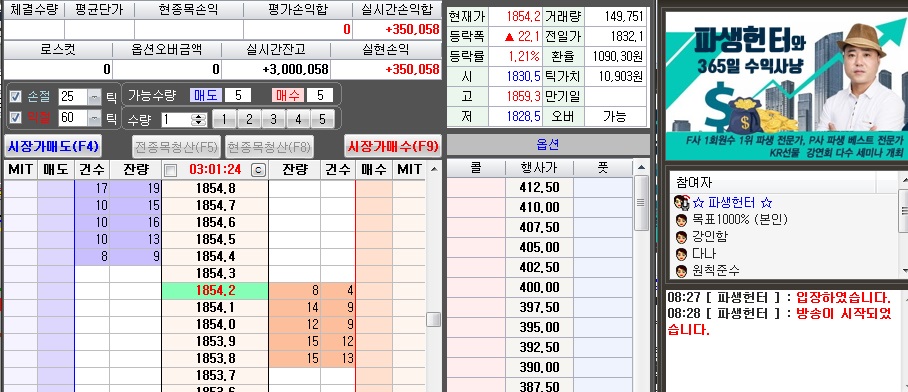The image size is (908, 392).
Task: Click the 수량 quantity spinner arrows
Action: coord(199,120)
